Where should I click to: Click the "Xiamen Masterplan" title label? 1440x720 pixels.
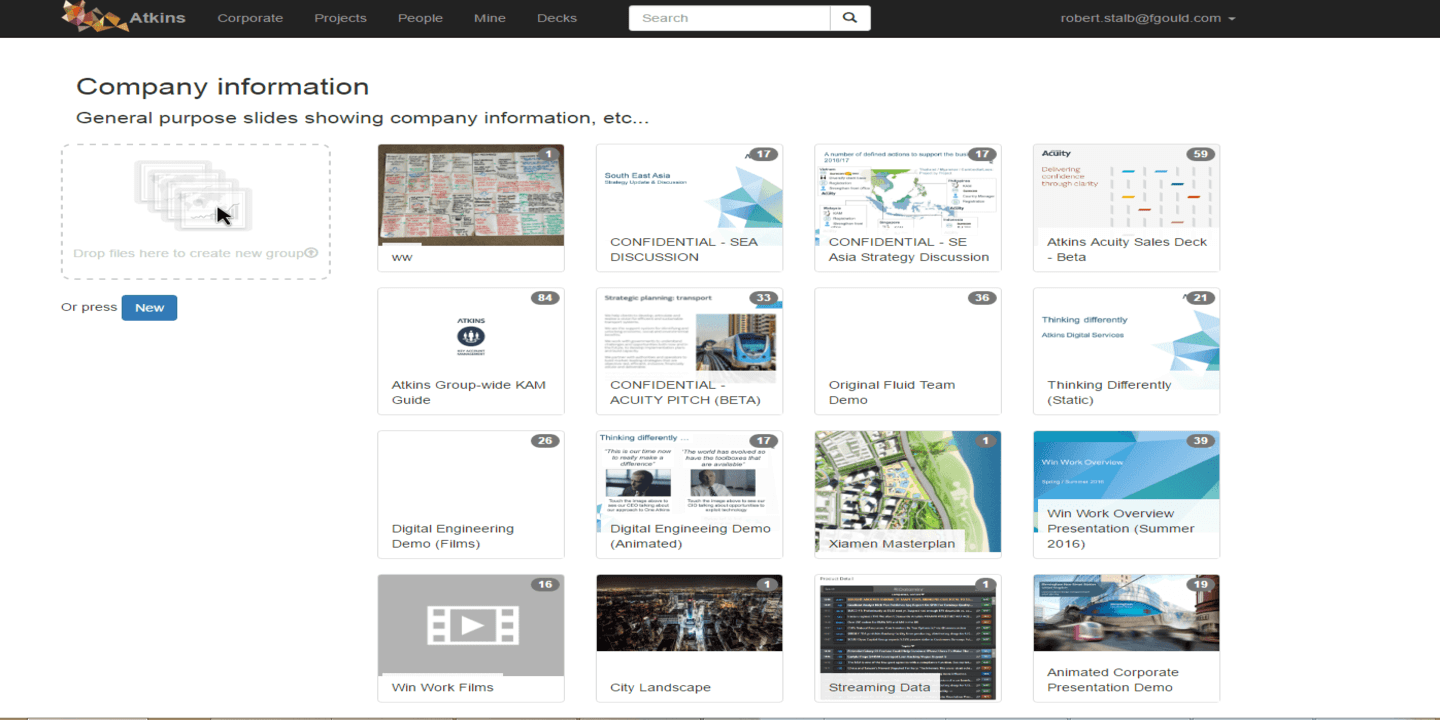[892, 544]
